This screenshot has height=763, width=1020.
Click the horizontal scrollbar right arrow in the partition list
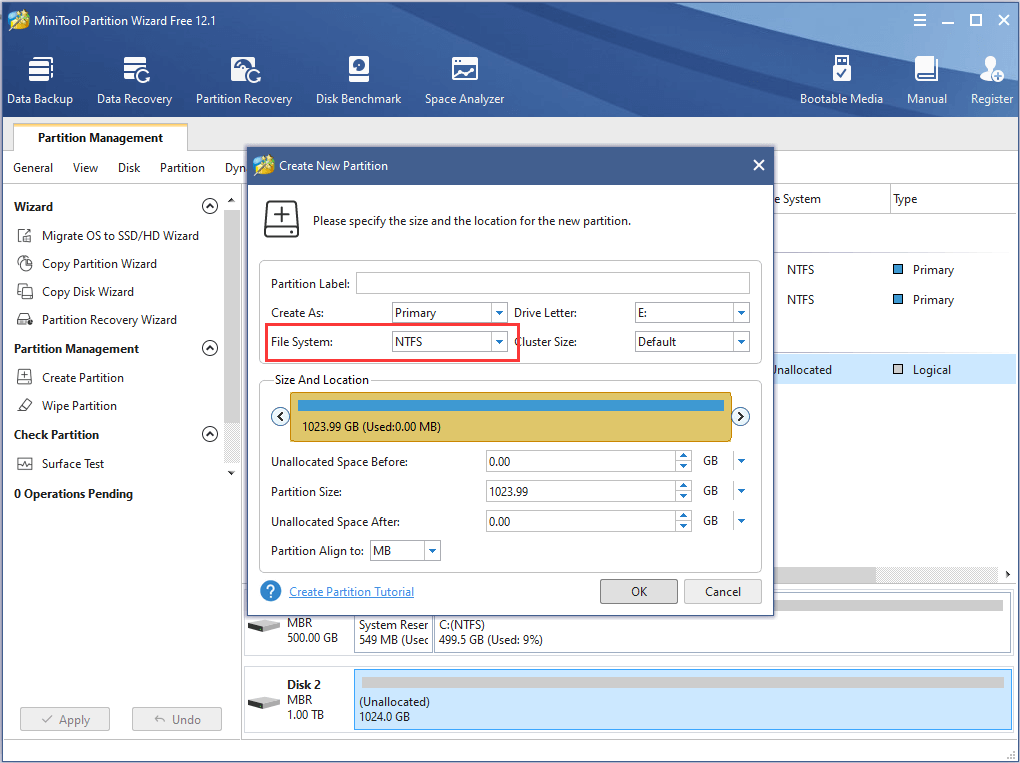pos(1008,574)
